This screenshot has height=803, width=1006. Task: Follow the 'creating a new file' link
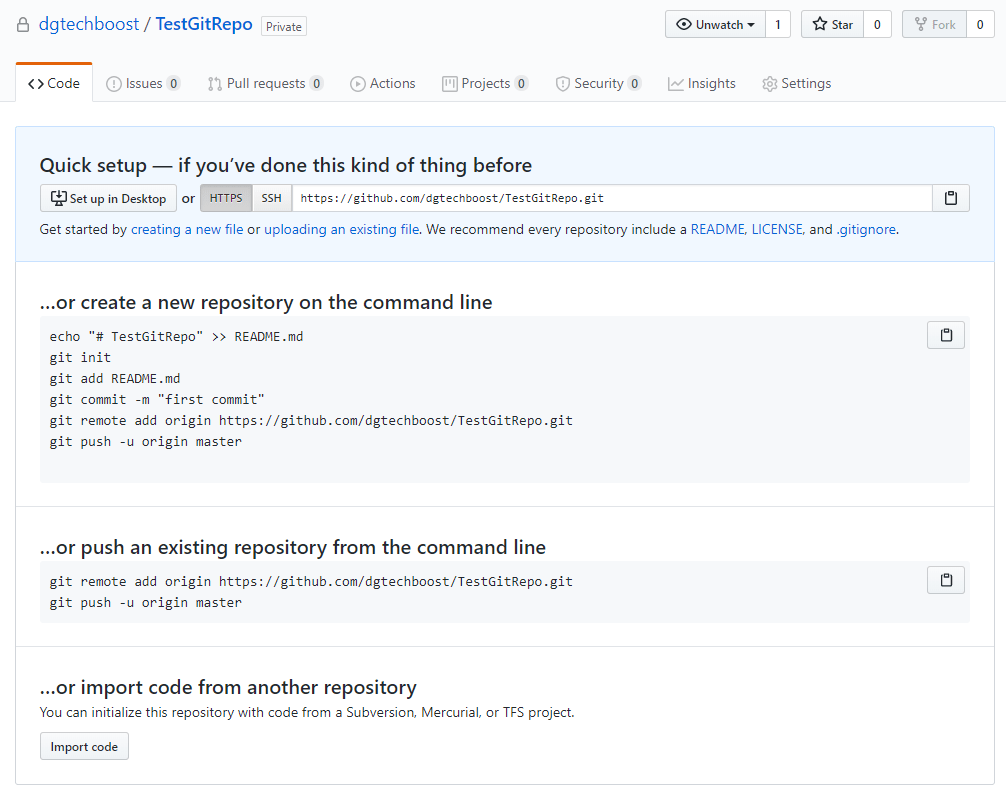pos(187,229)
